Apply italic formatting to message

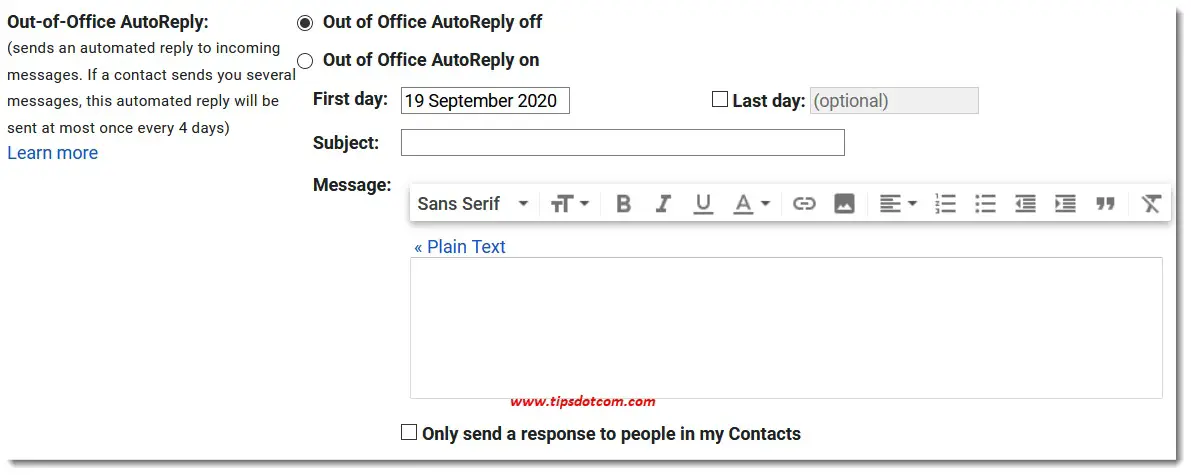coord(663,204)
